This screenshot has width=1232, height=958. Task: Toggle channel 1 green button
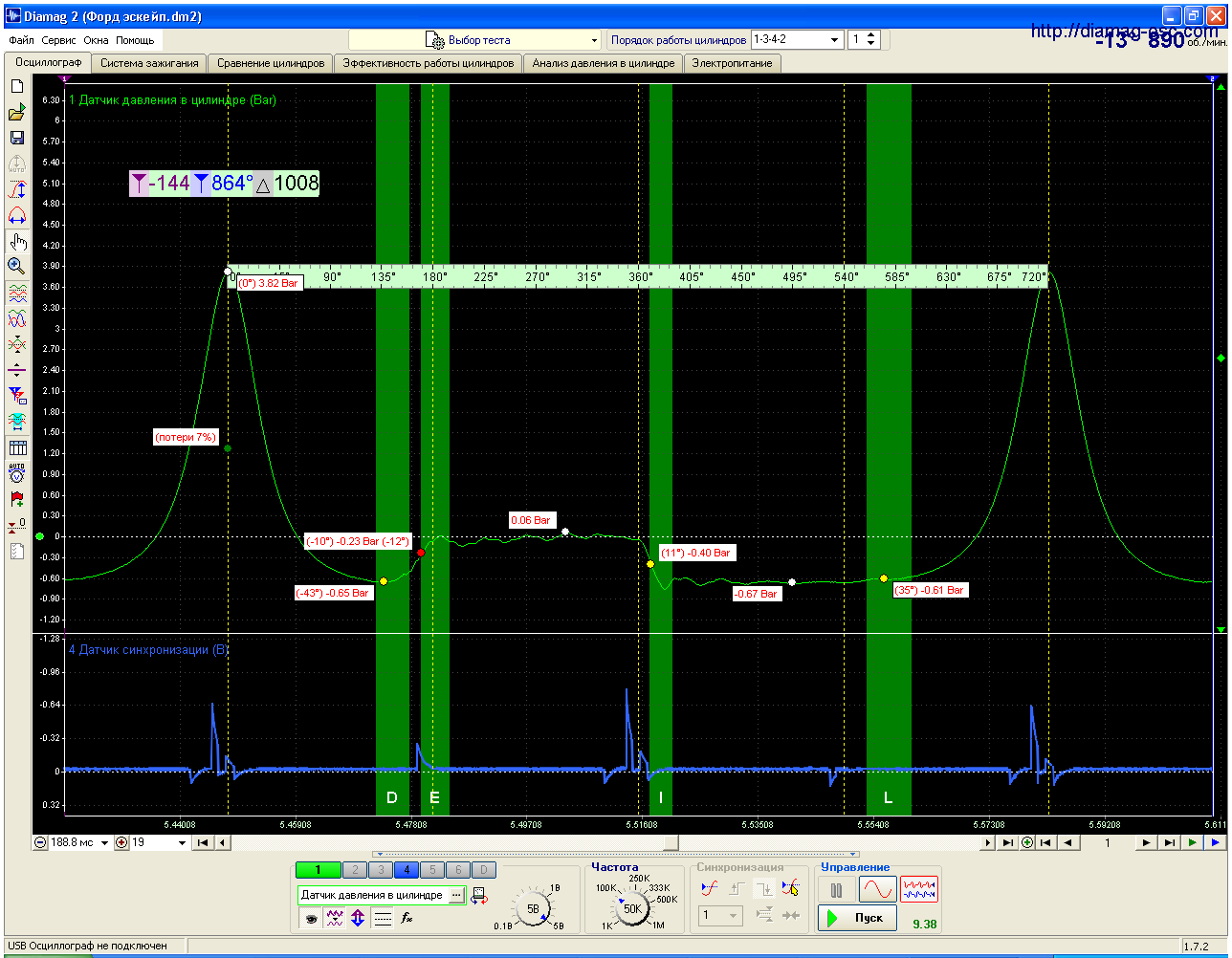coord(319,869)
